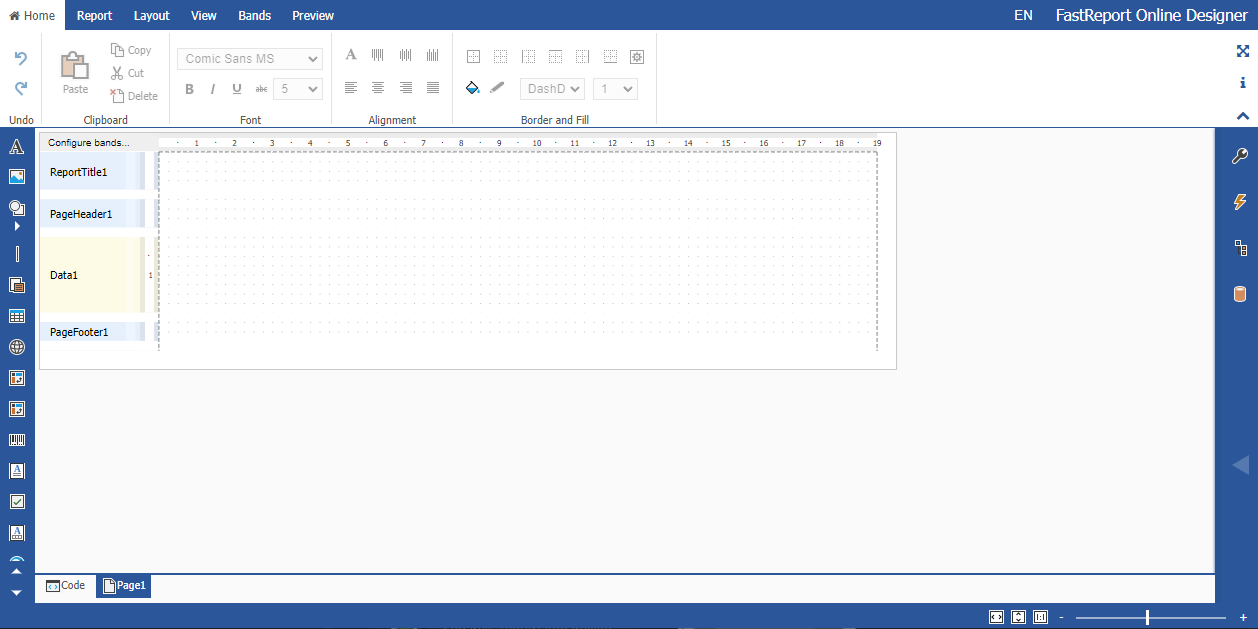Open the font size dropdown

(x=298, y=89)
